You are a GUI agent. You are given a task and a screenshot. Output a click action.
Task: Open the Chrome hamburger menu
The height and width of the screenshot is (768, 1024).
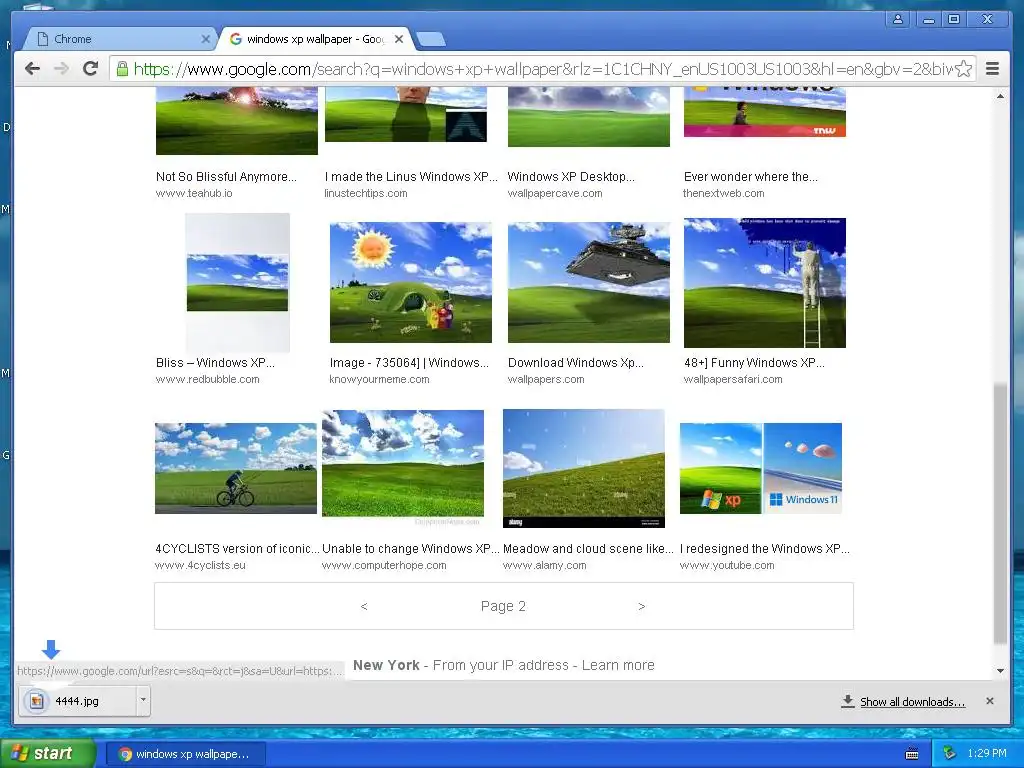tap(992, 69)
